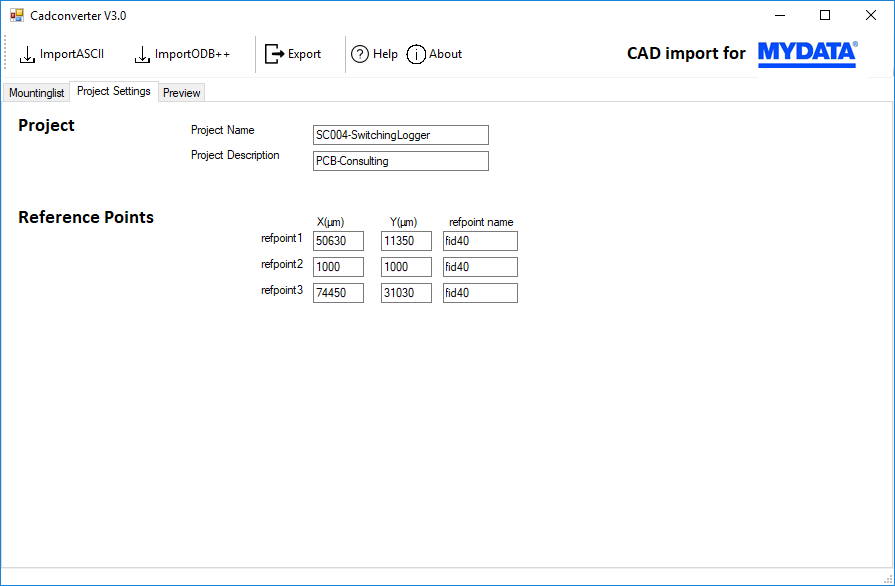The height and width of the screenshot is (586, 895).
Task: Click the About toolbar label
Action: coord(445,54)
